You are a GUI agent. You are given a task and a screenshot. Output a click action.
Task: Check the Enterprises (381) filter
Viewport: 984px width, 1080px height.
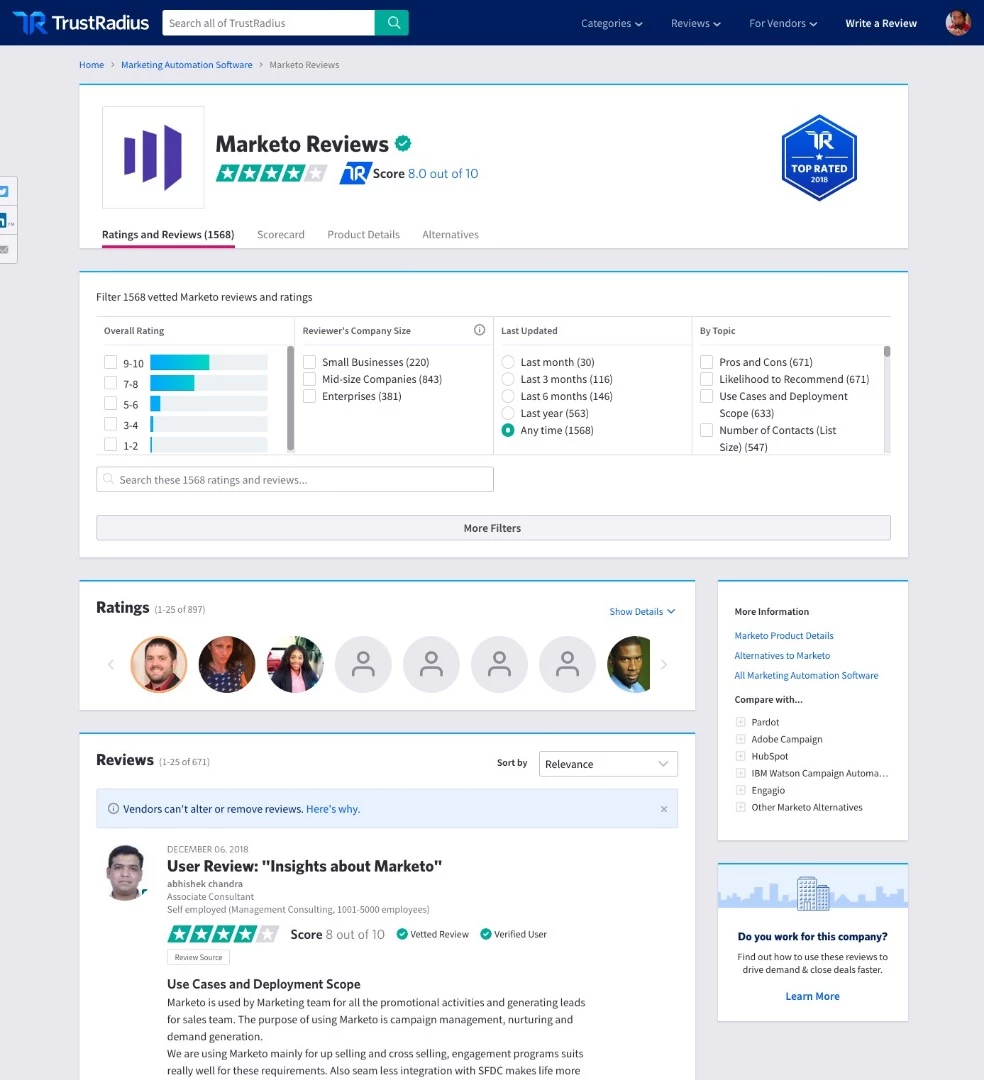tap(309, 396)
